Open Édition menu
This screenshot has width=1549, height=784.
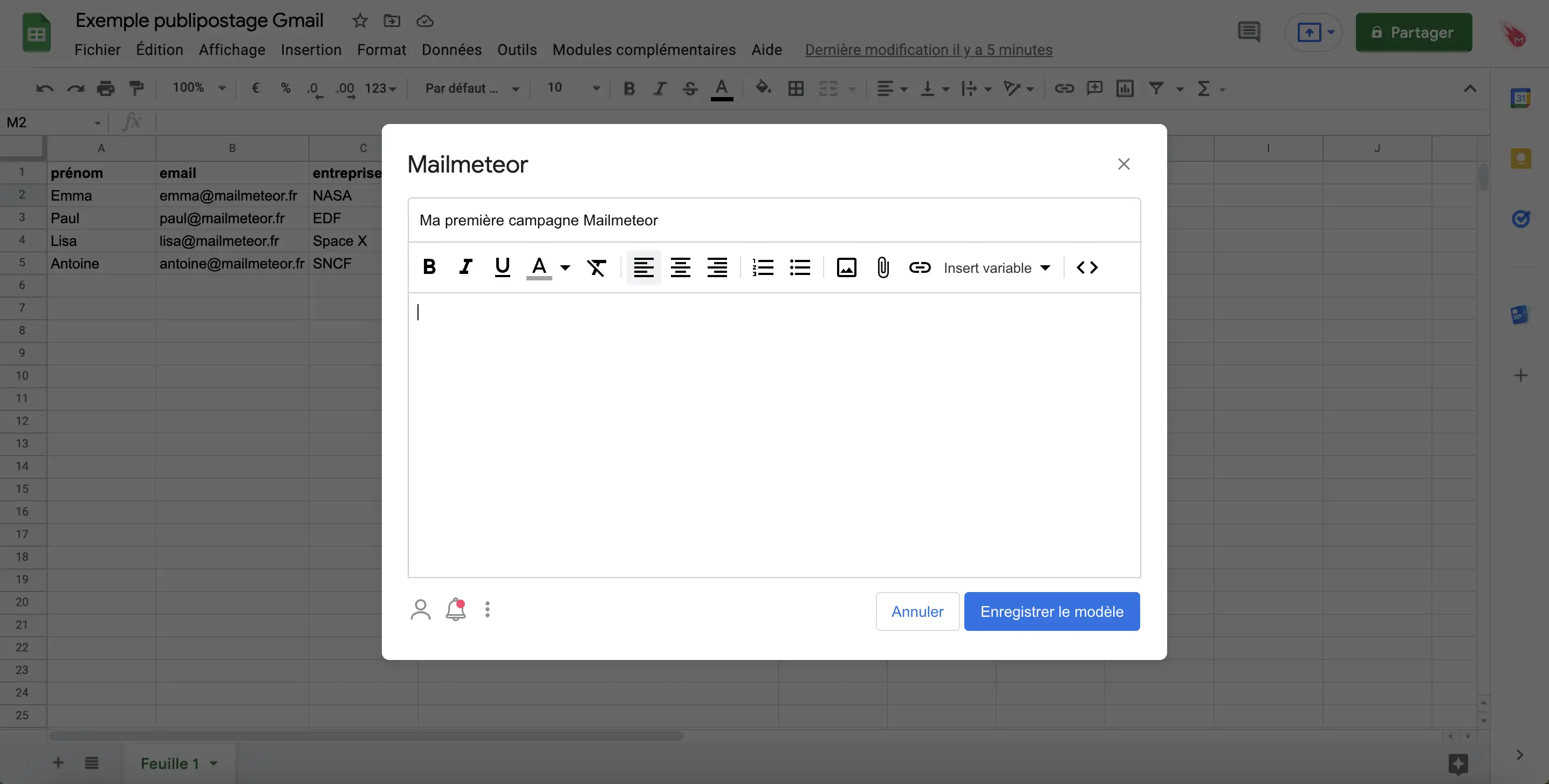(159, 50)
